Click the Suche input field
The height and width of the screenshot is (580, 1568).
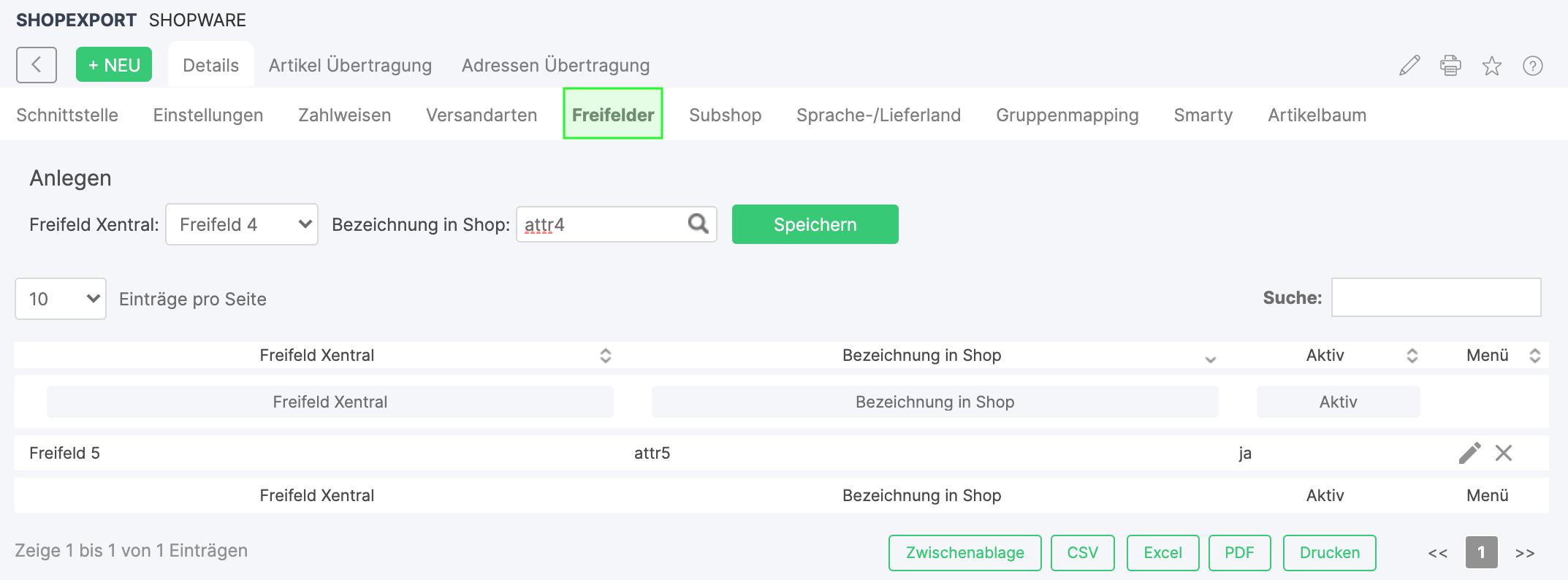click(1436, 297)
